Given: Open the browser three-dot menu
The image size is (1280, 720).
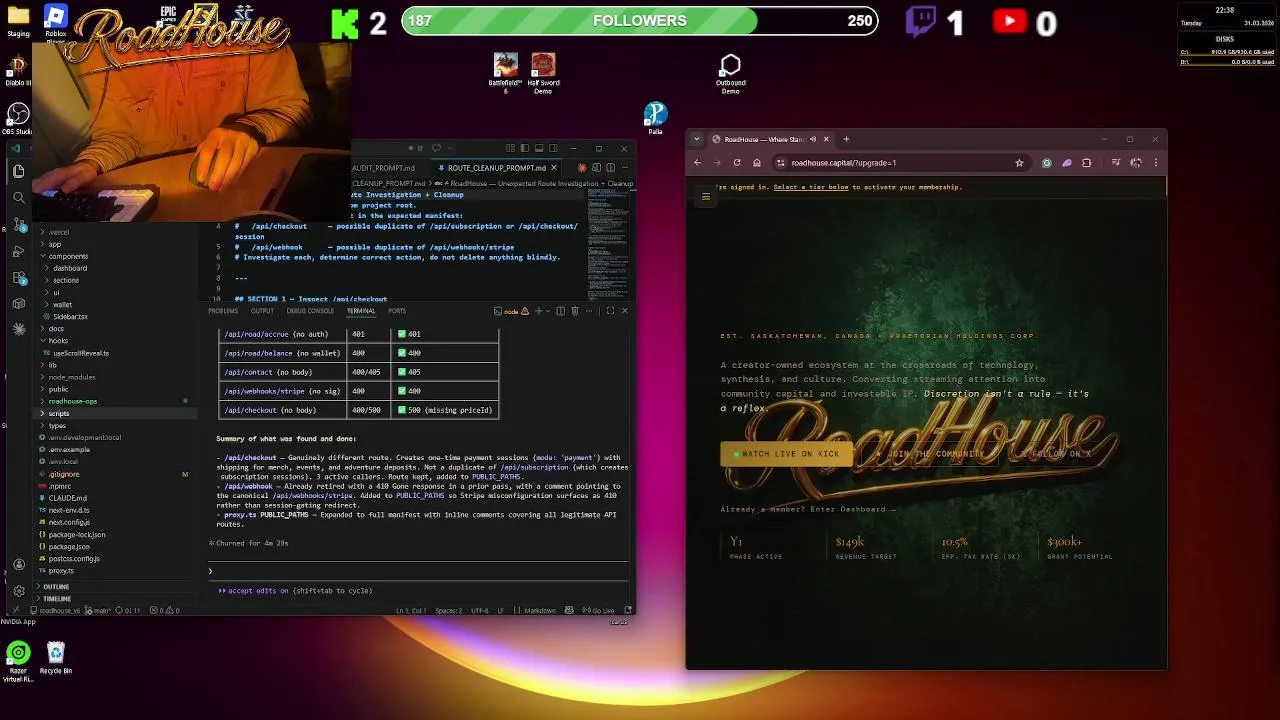Looking at the screenshot, I should [1156, 163].
